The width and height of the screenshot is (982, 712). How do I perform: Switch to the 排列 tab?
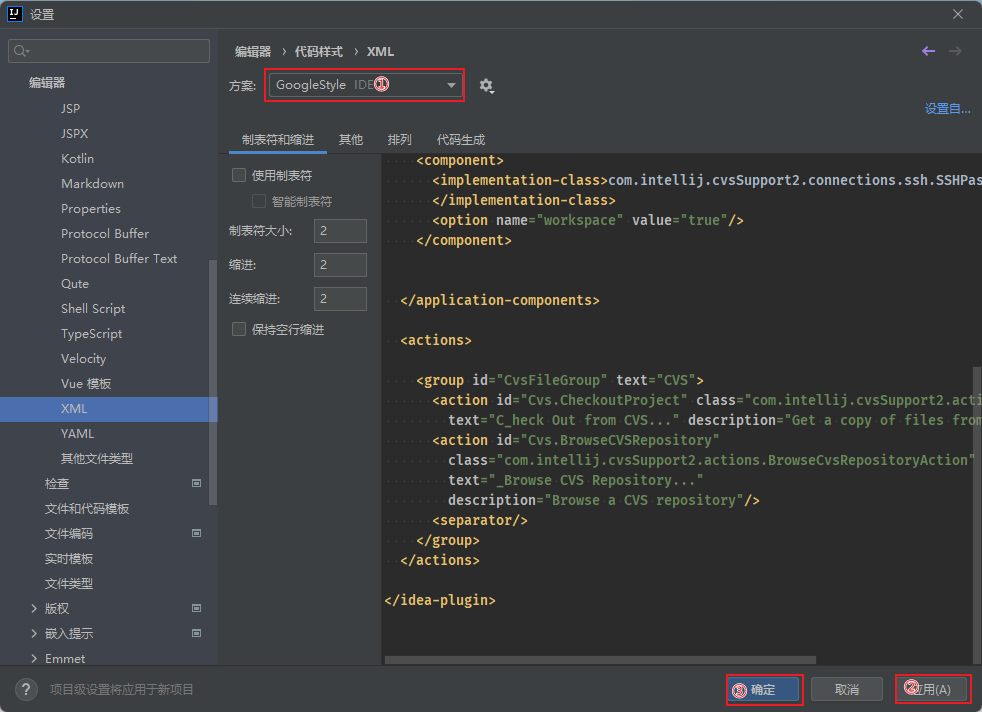pyautogui.click(x=400, y=140)
